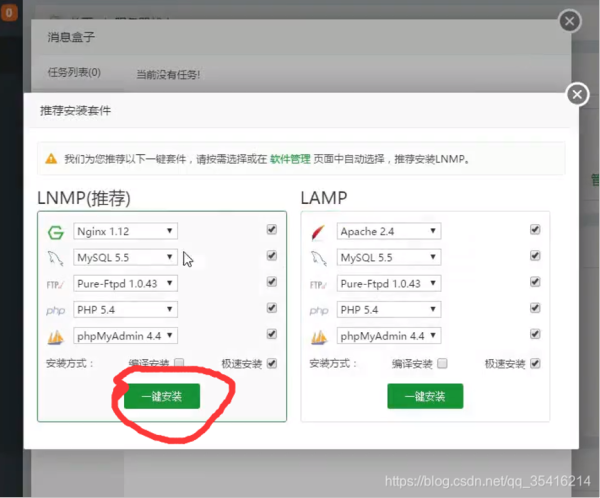Enable 编译安装 for LNMP
The width and height of the screenshot is (600, 498).
point(179,362)
